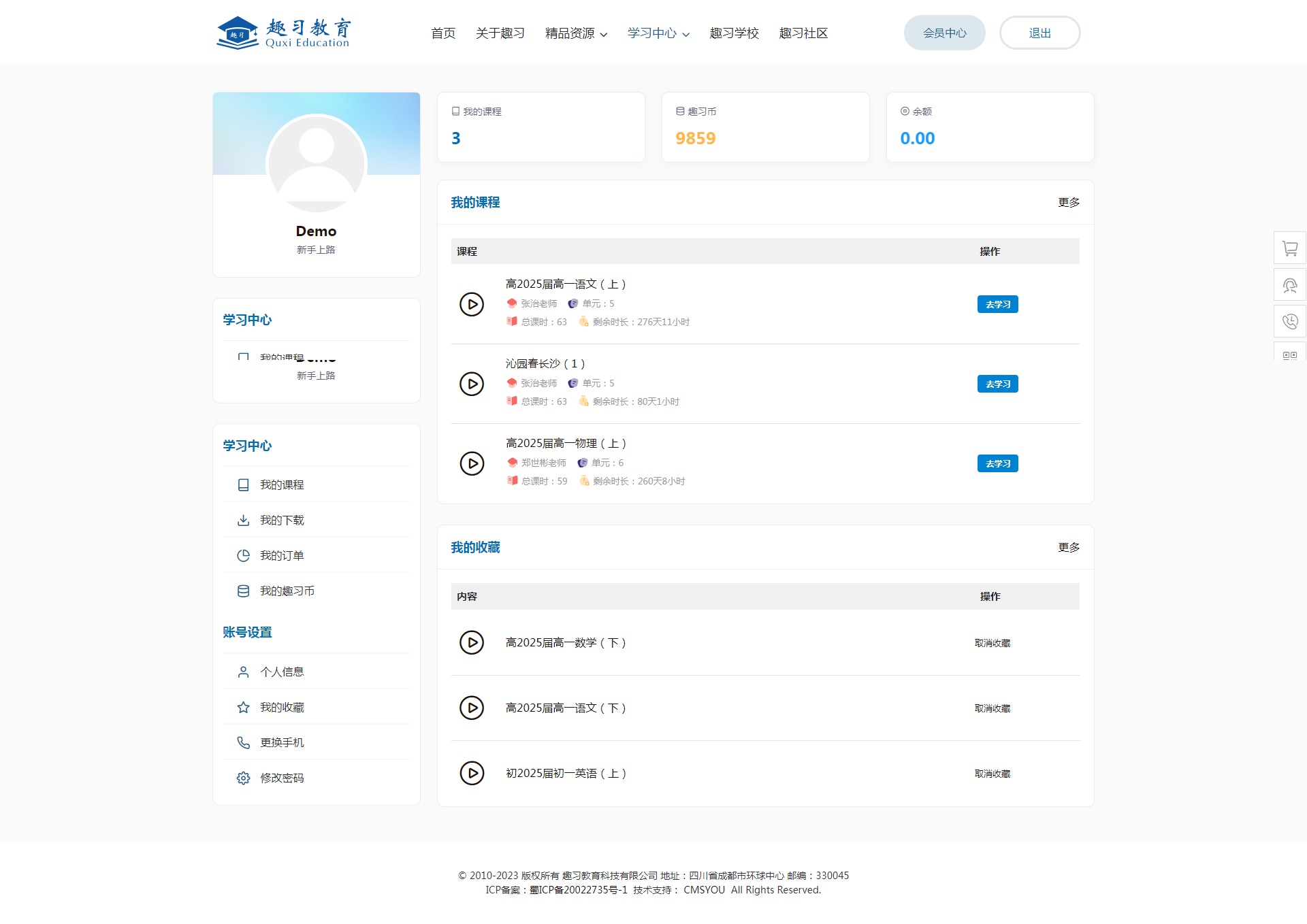The image size is (1307, 924).
Task: Click the CMSYOU link in footer
Action: tap(704, 890)
